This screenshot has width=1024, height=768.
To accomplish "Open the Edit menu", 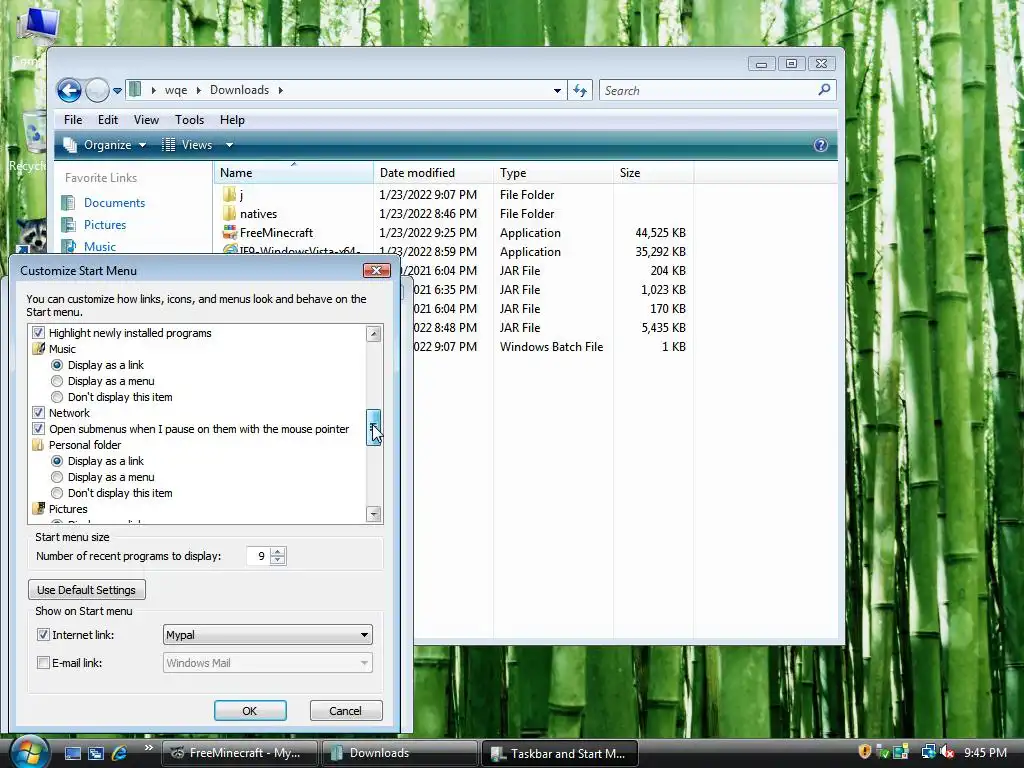I will pos(108,120).
